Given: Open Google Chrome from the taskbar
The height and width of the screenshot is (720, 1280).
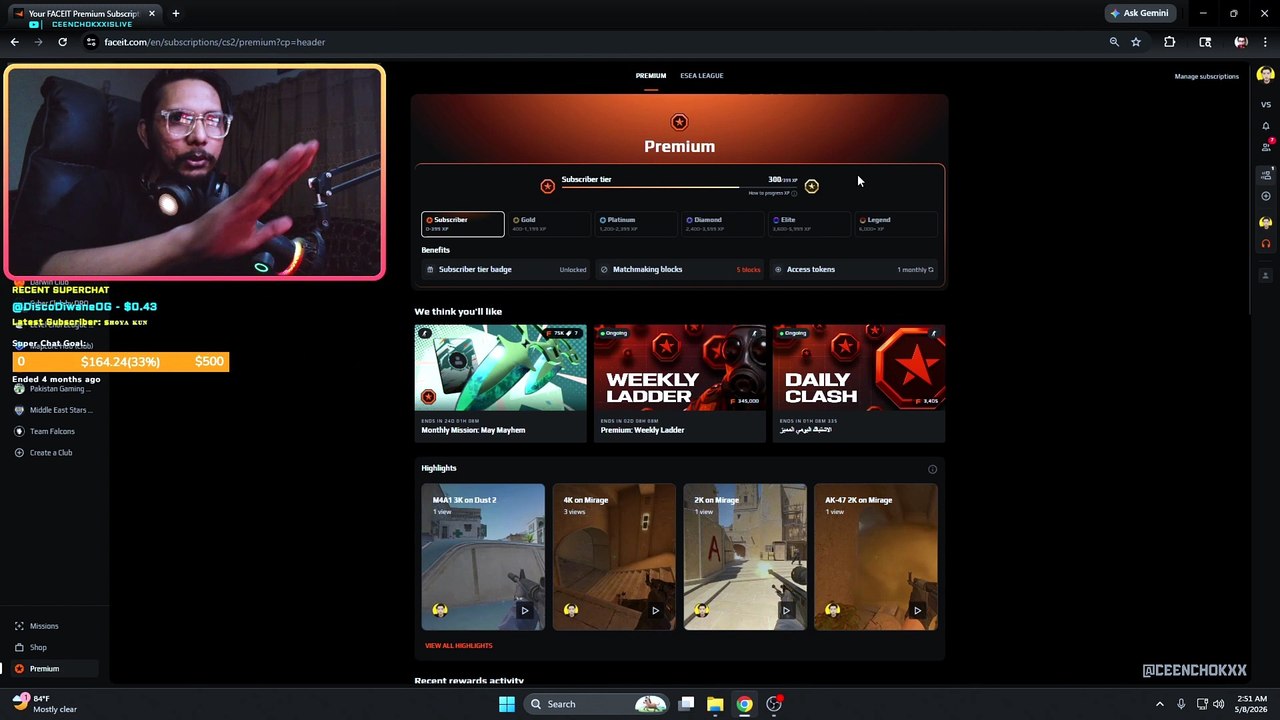Looking at the screenshot, I should pos(744,704).
